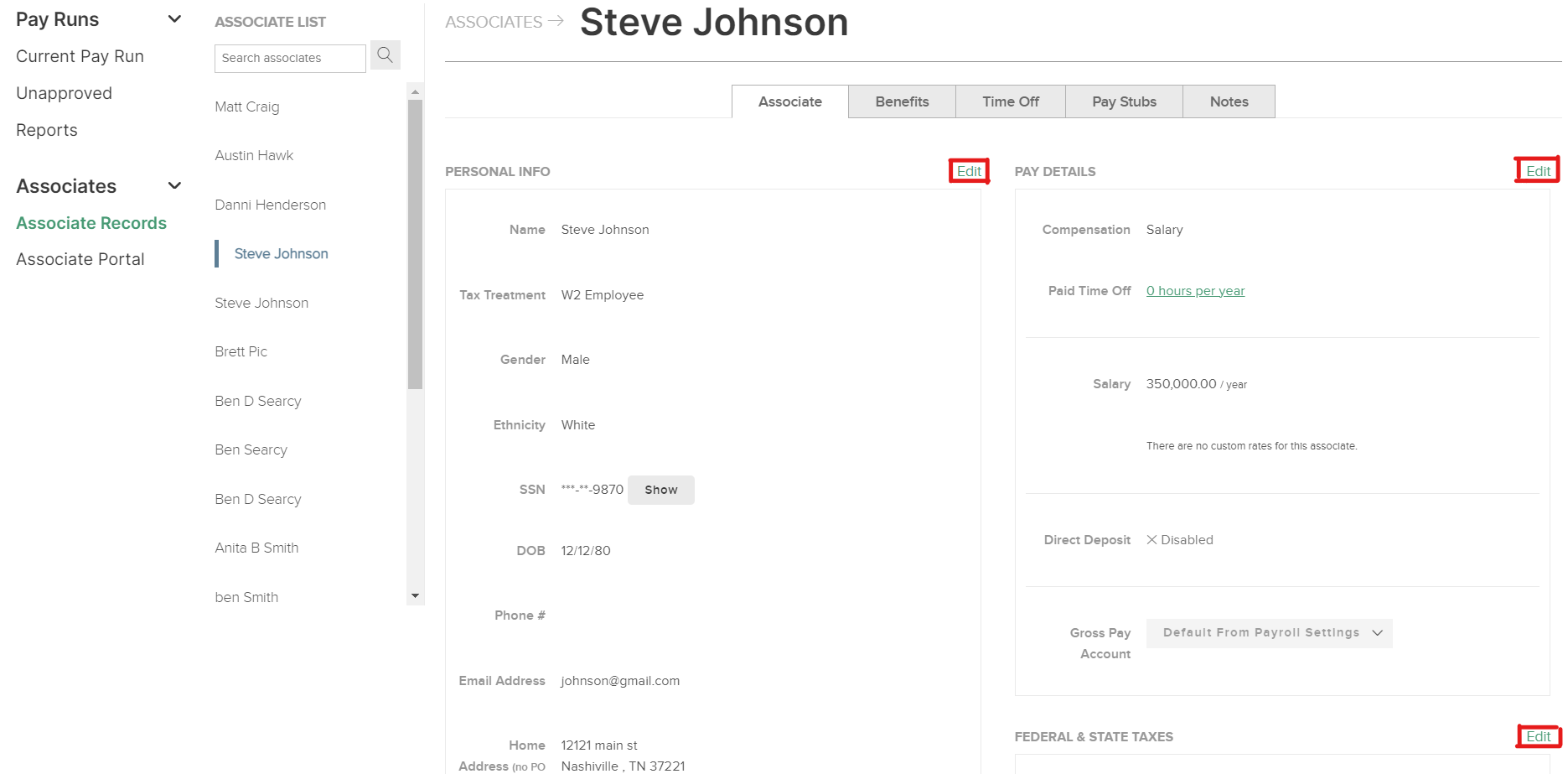Screen dimensions: 1568x774
Task: Collapse the Pay Runs section chevron
Action: click(x=173, y=18)
